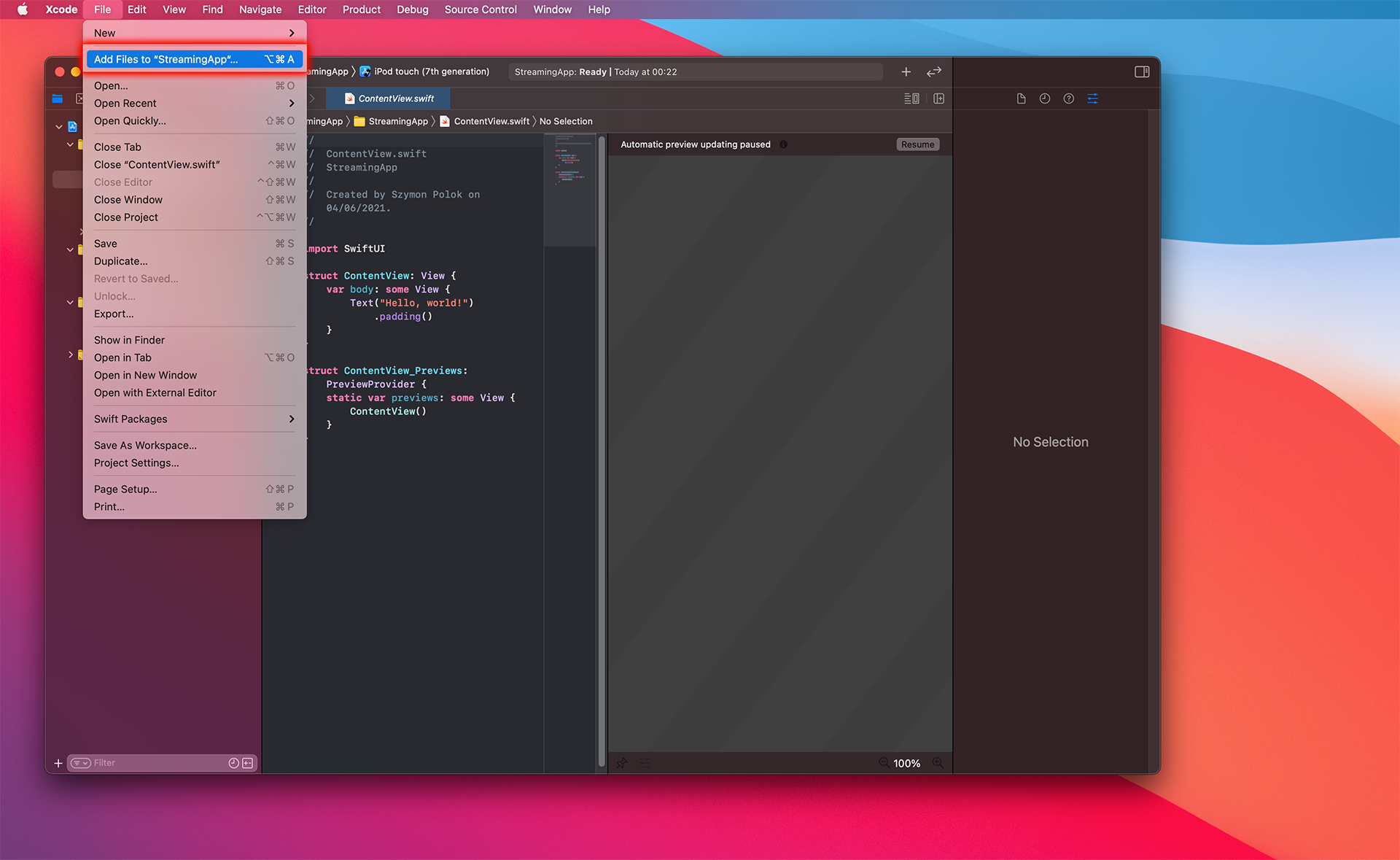Choose Close Window menu item
The image size is (1400, 860).
pyautogui.click(x=195, y=199)
